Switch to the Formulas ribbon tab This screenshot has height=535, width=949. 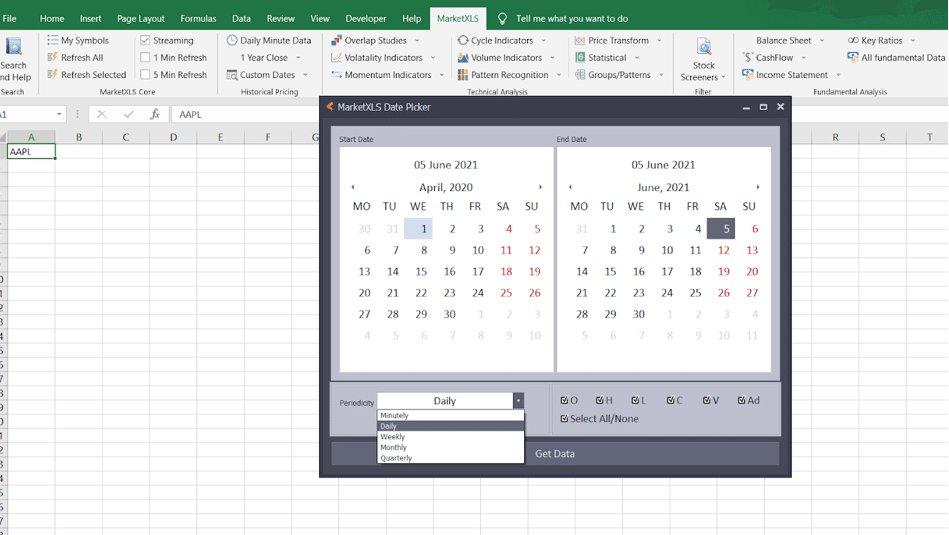tap(198, 18)
